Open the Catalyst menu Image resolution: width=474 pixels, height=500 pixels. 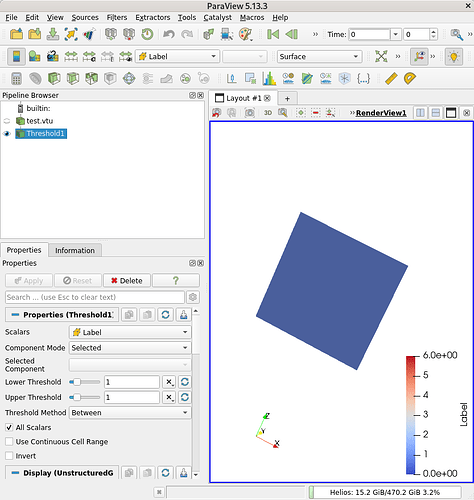[218, 17]
